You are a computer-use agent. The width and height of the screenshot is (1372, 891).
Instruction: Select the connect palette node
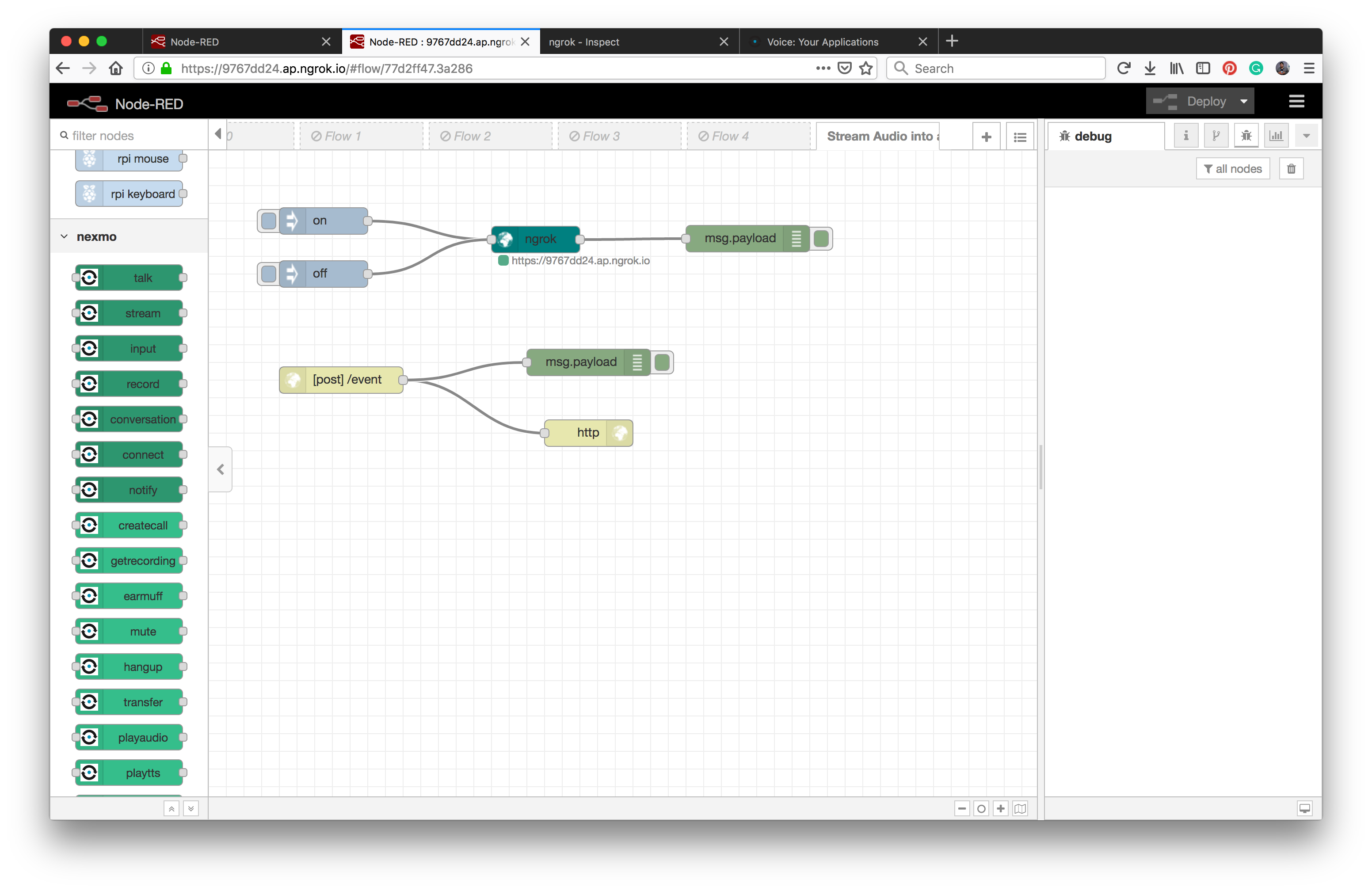(x=129, y=455)
